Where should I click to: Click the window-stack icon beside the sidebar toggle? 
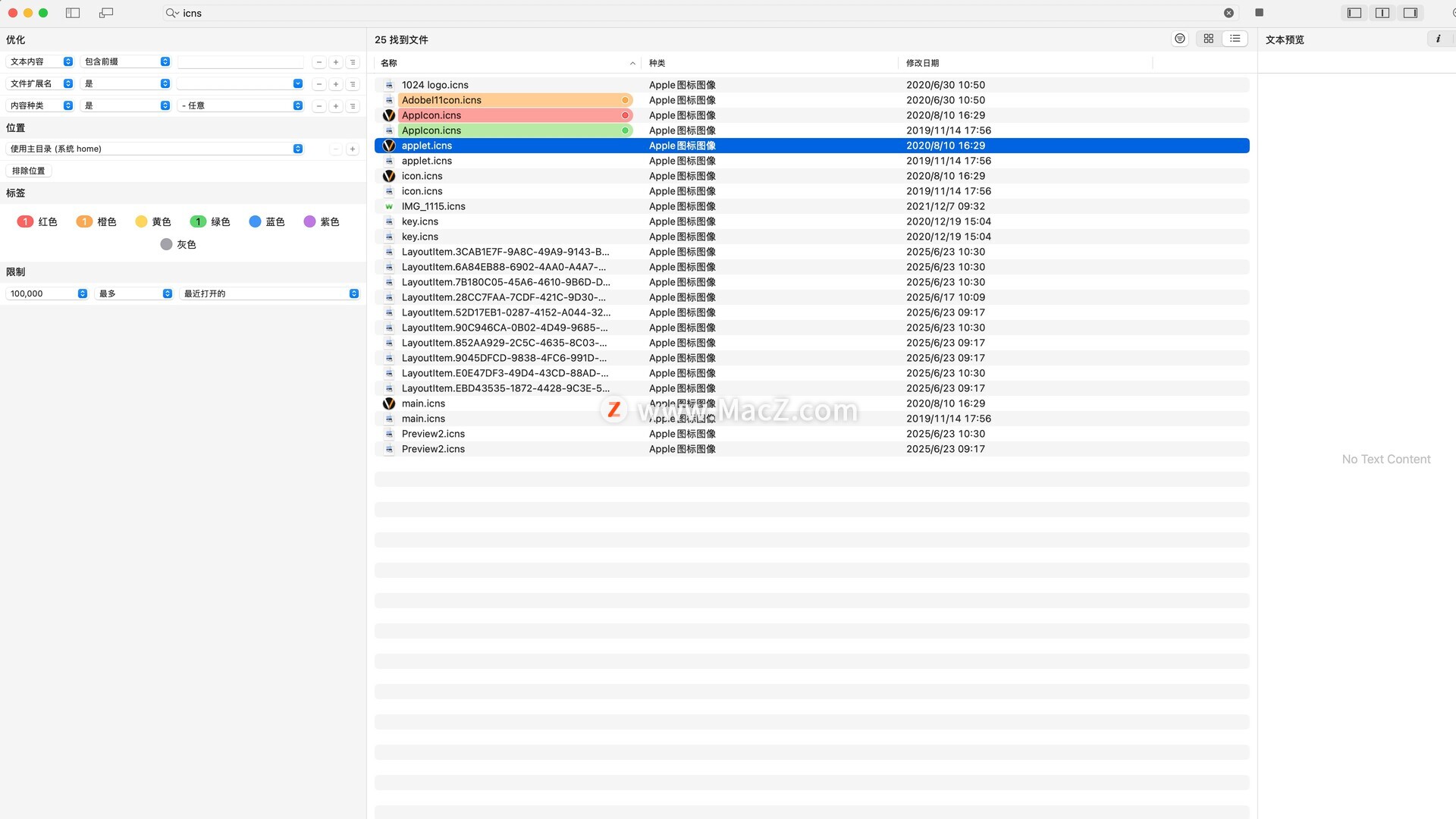pyautogui.click(x=106, y=13)
